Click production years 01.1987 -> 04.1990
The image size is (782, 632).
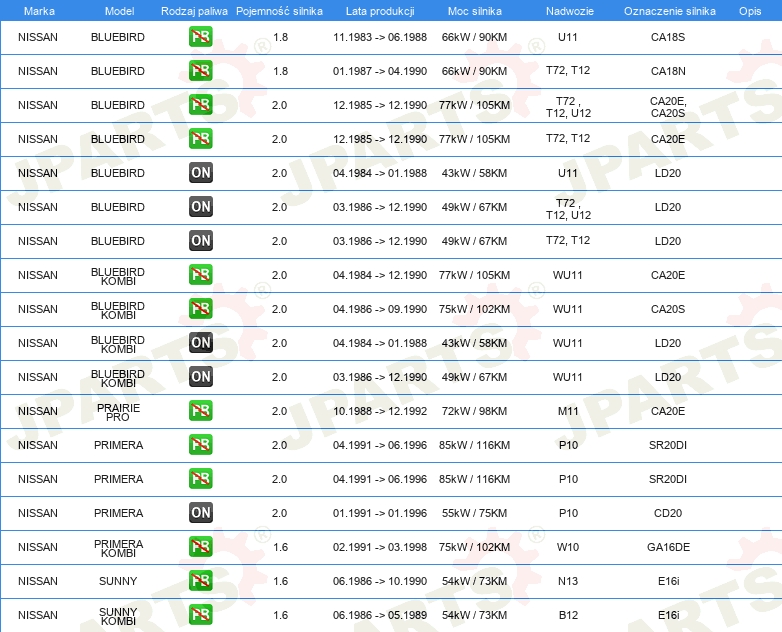[x=380, y=71]
